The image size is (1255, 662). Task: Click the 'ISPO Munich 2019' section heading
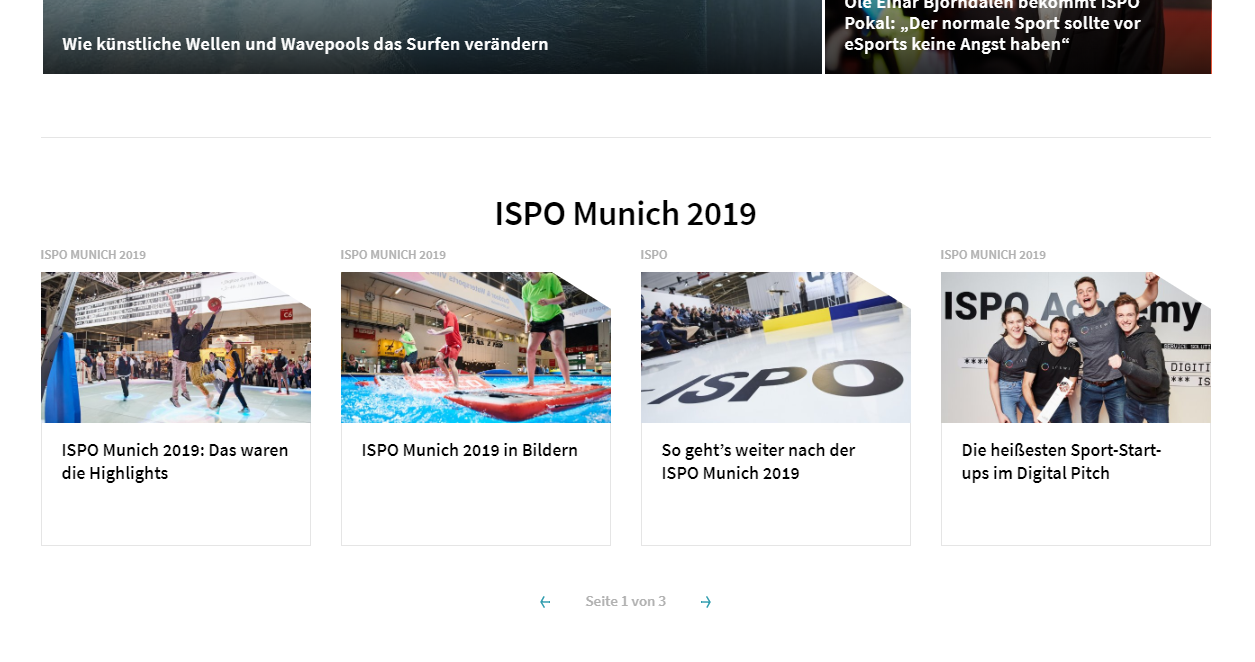pyautogui.click(x=626, y=213)
